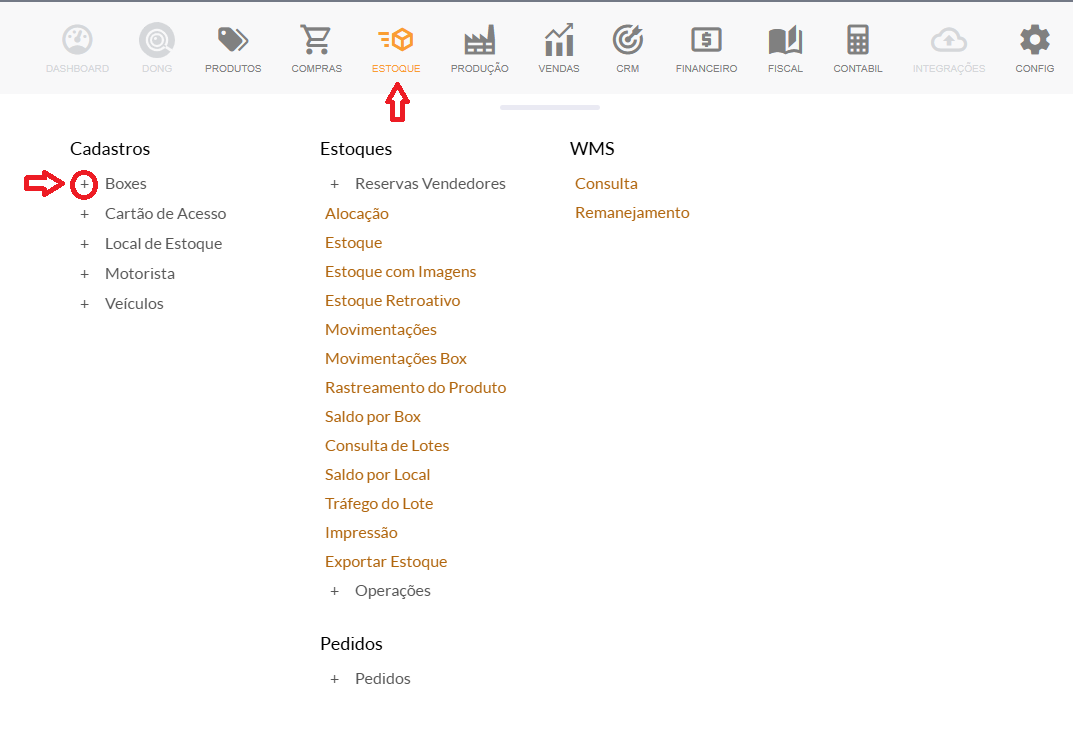Open the Fiscal book icon

click(785, 41)
